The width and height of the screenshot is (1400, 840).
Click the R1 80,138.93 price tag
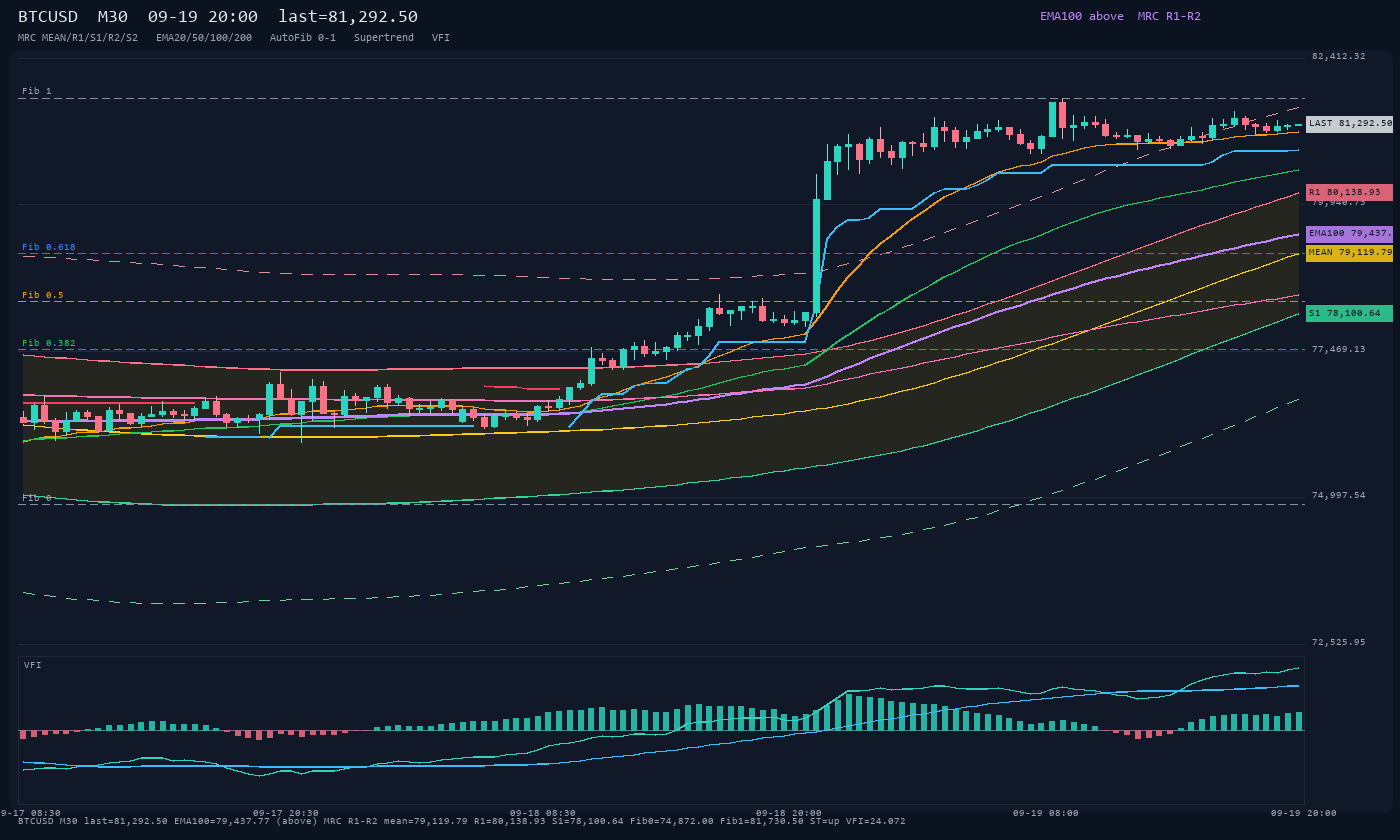1349,192
